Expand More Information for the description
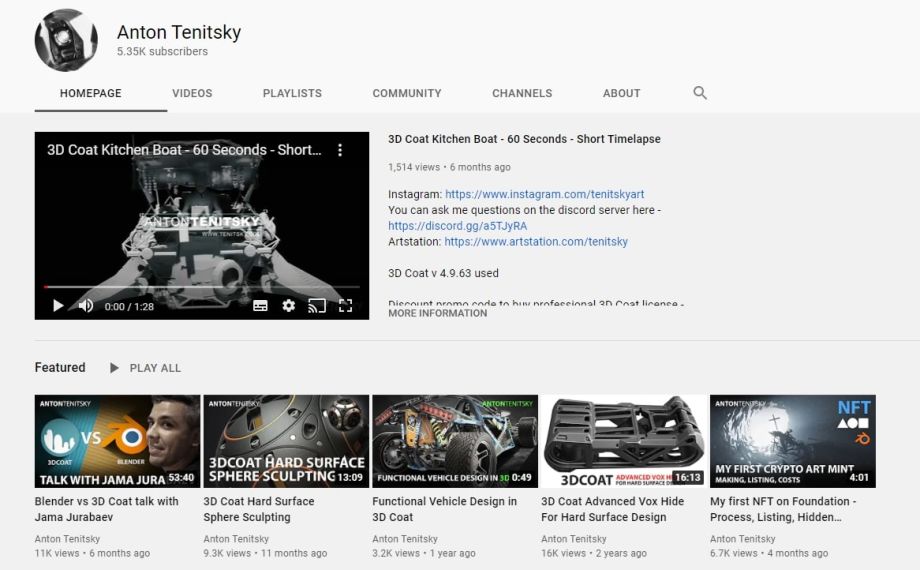 click(437, 313)
